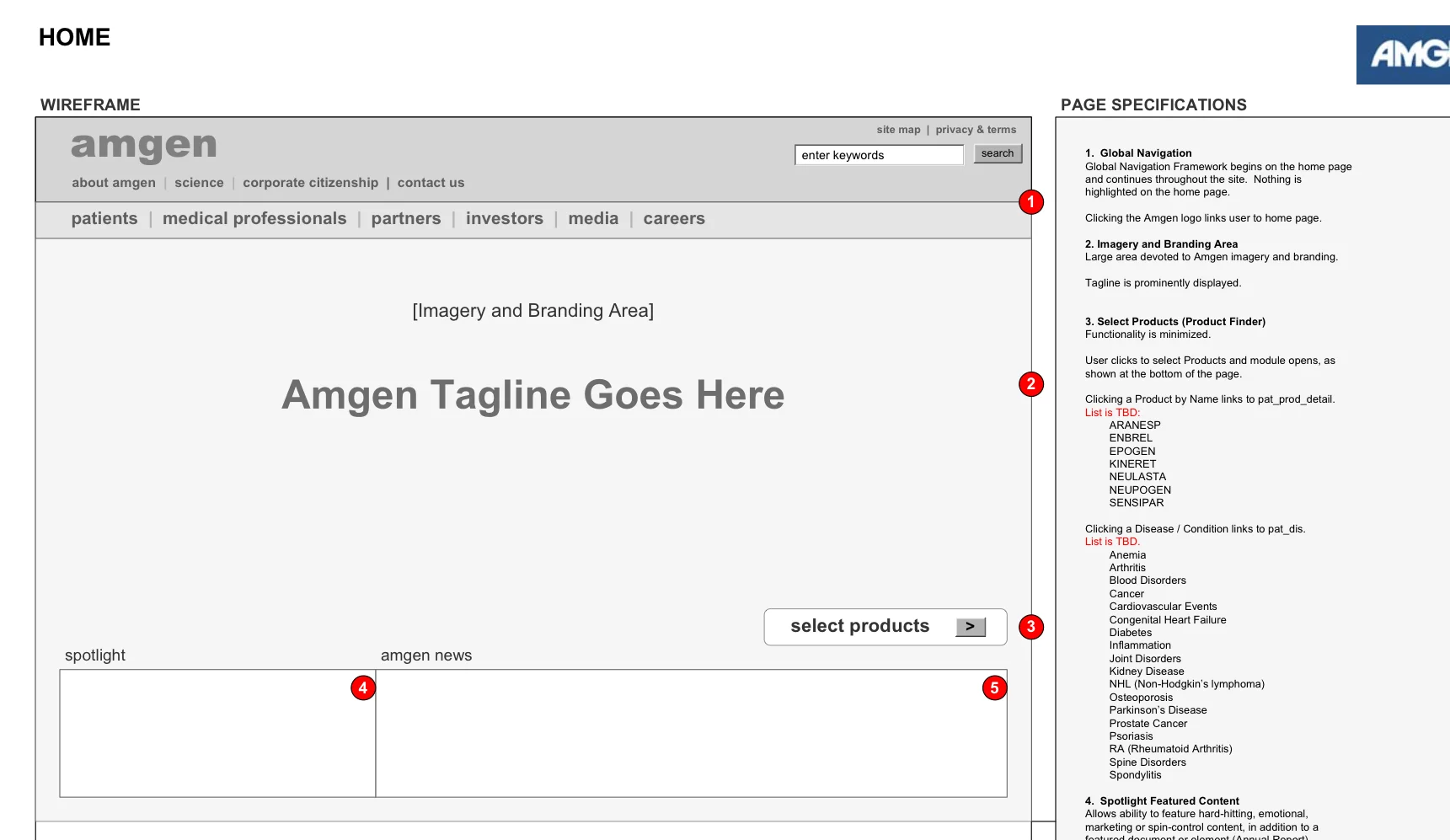This screenshot has height=840, width=1450.
Task: Select ENBREL in the product list
Action: [x=1131, y=438]
